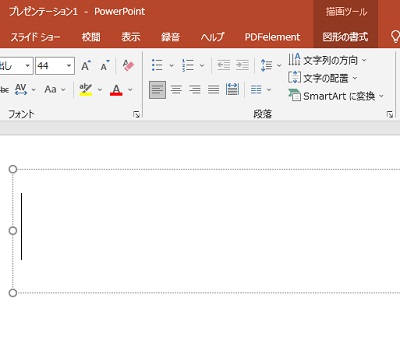Expand the line spacing dropdown arrow
This screenshot has height=361, width=400.
[x=279, y=66]
